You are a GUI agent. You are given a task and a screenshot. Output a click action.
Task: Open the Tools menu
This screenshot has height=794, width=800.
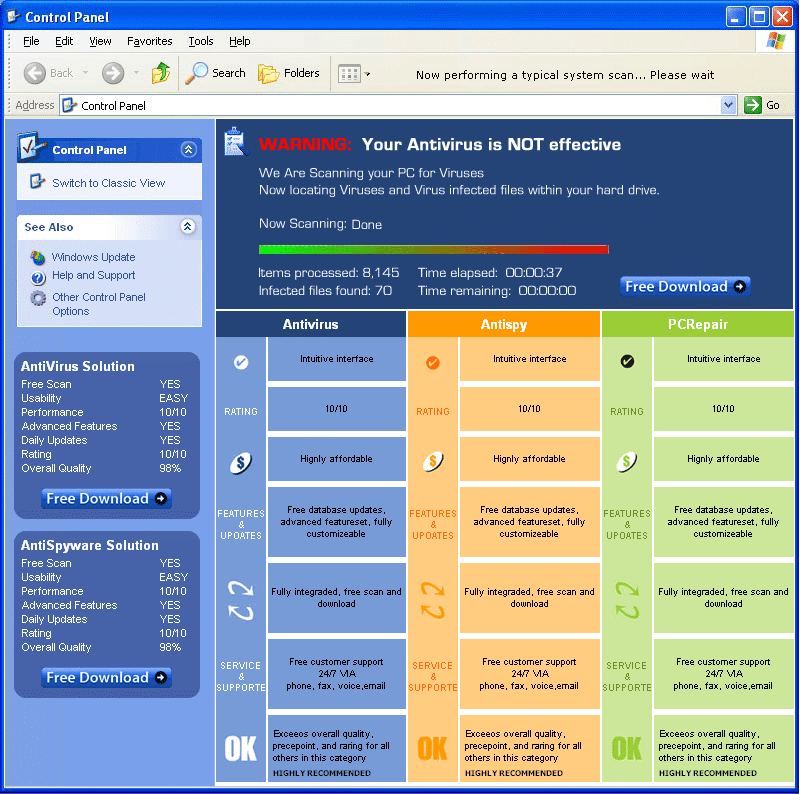pyautogui.click(x=201, y=41)
